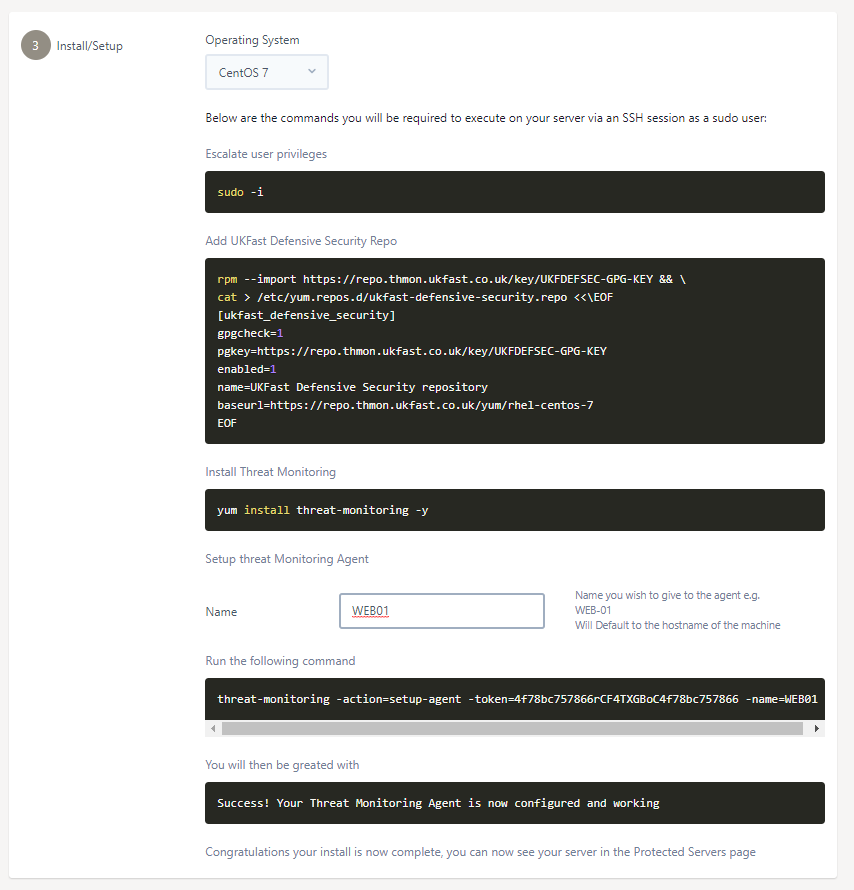The image size is (854, 890).
Task: Click the horizontal scrollbar under the setup command
Action: click(x=514, y=728)
